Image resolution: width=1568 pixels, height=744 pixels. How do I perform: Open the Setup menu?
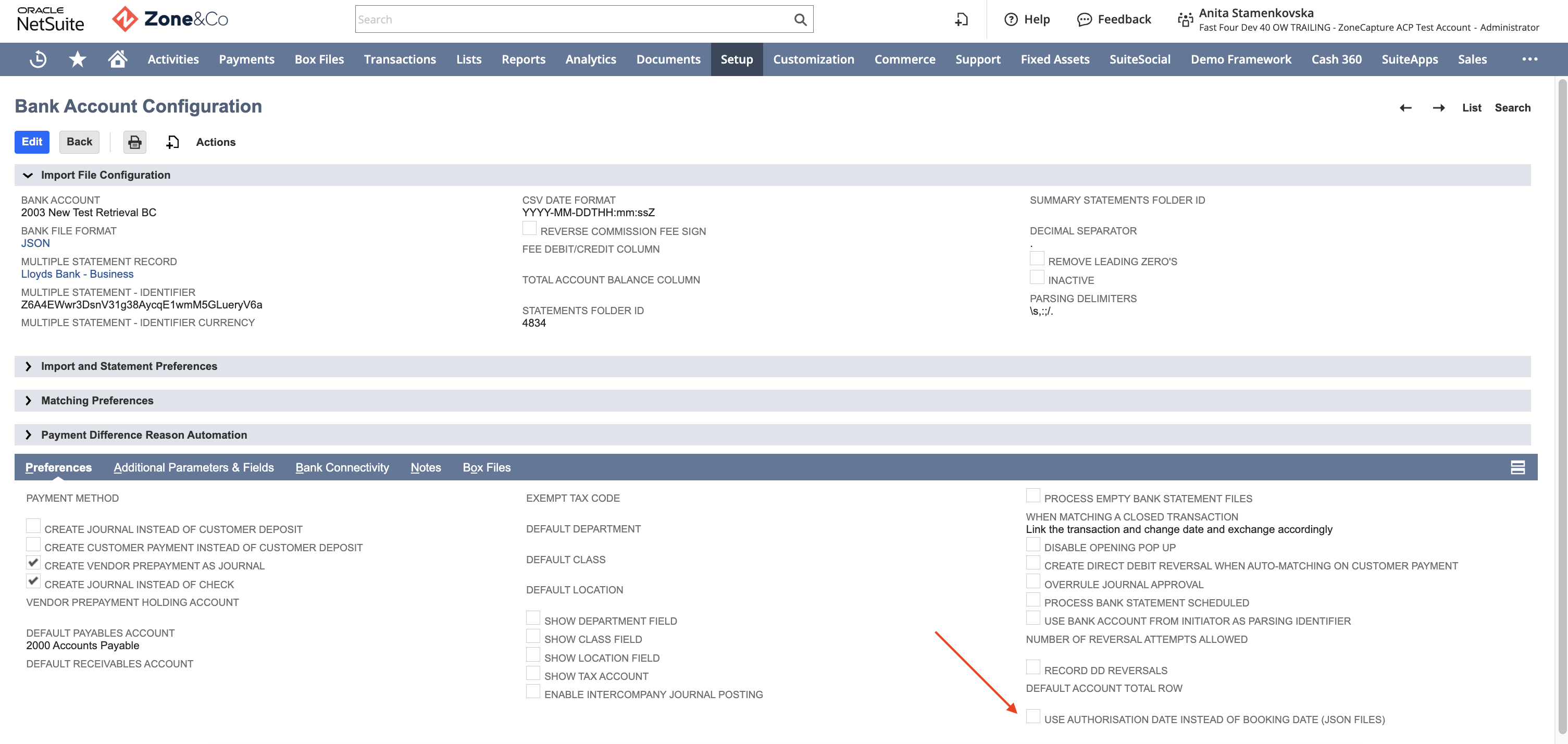(737, 59)
